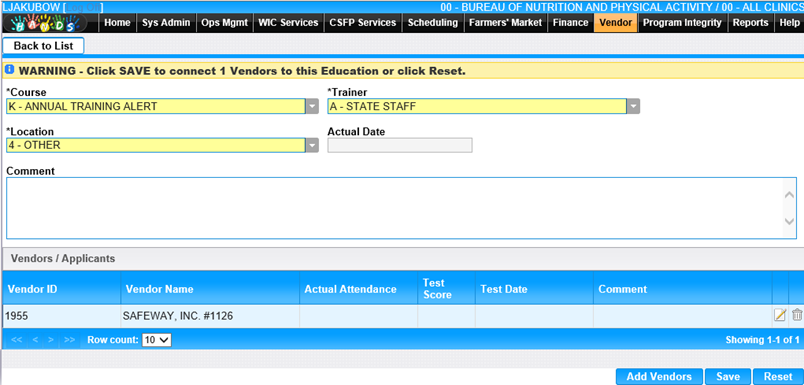Open the Ops Mgmt menu

(x=225, y=23)
